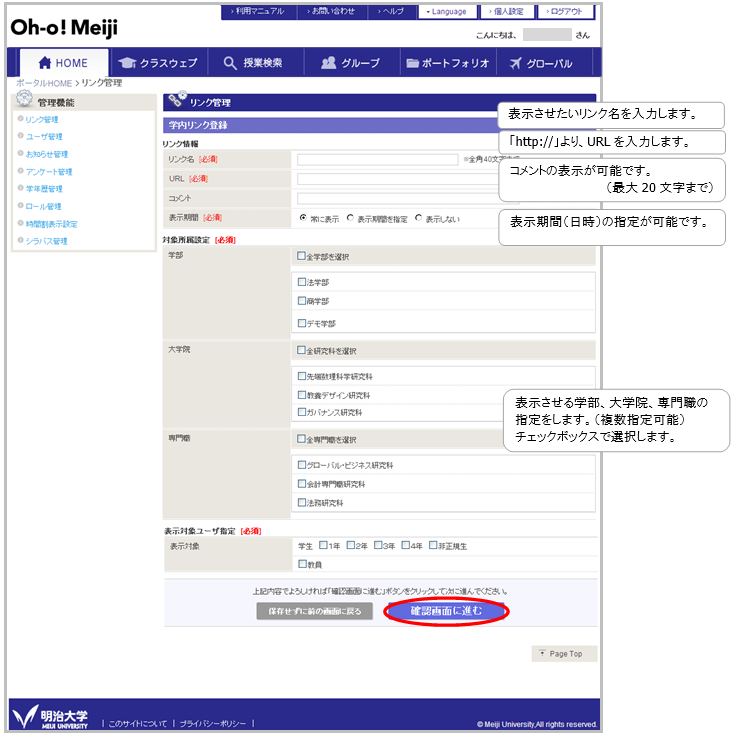735x742 pixels.
Task: Open 利用マニュアル in top bar
Action: click(x=258, y=11)
